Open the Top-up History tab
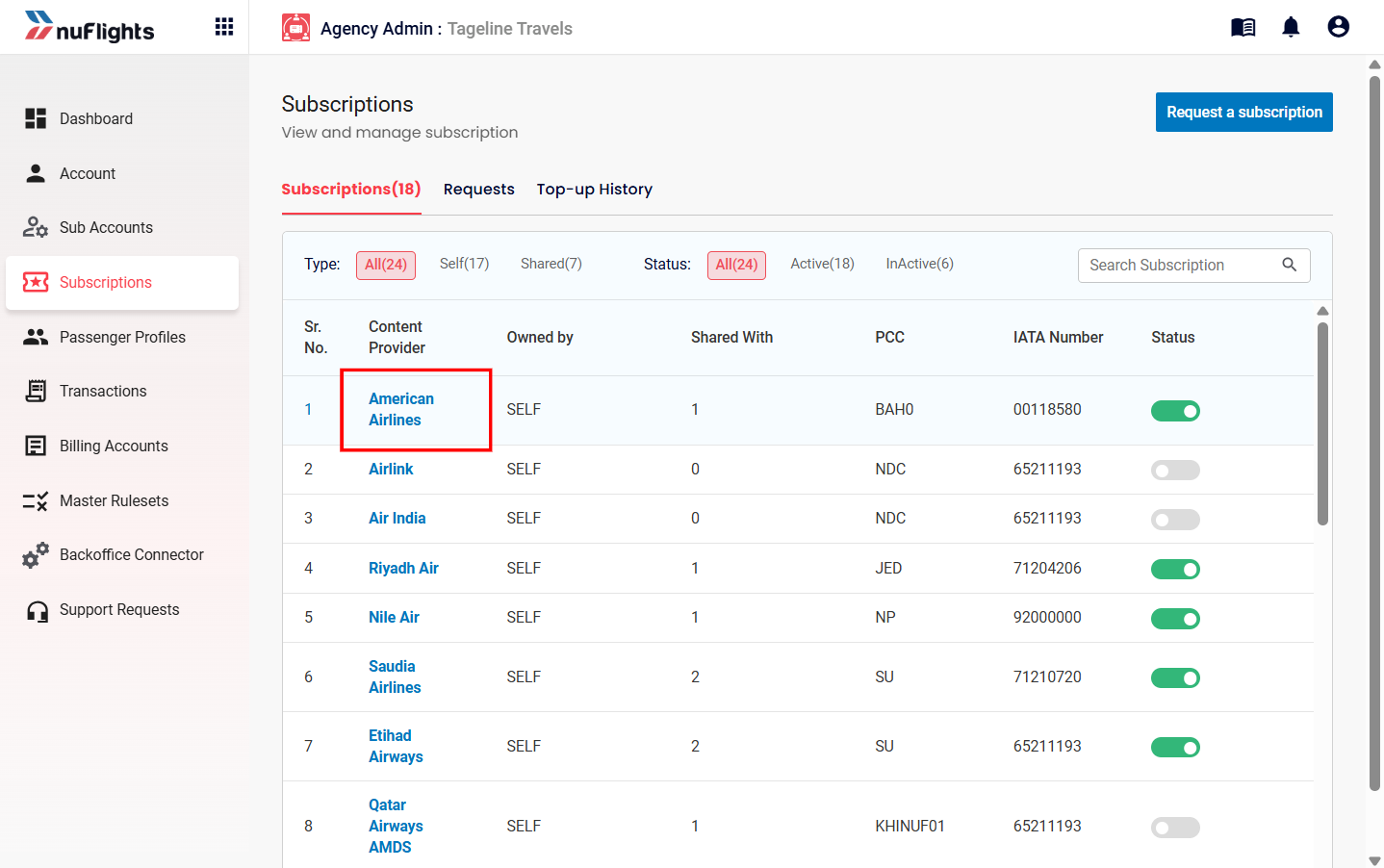This screenshot has width=1384, height=868. (x=595, y=190)
